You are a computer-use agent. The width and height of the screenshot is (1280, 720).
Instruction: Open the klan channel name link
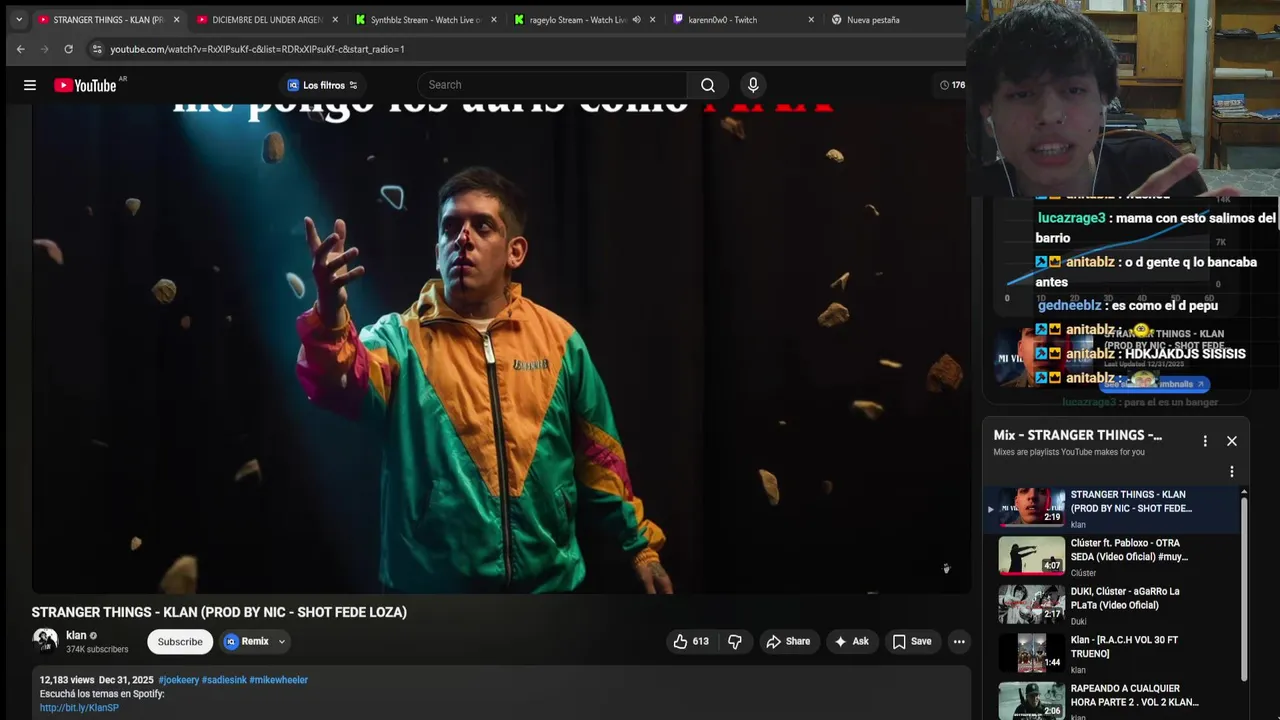pyautogui.click(x=76, y=636)
